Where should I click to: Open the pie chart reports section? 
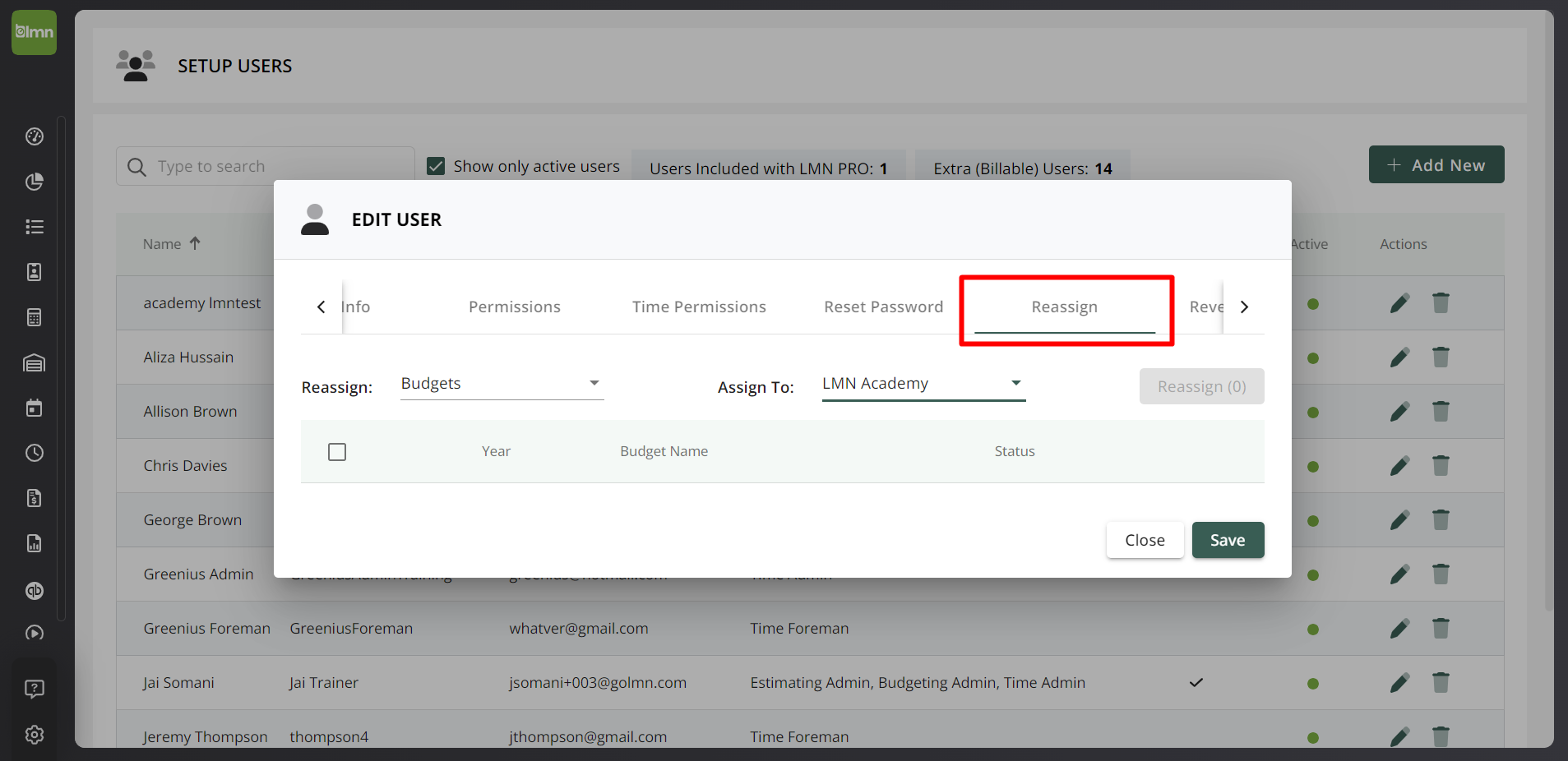33,182
